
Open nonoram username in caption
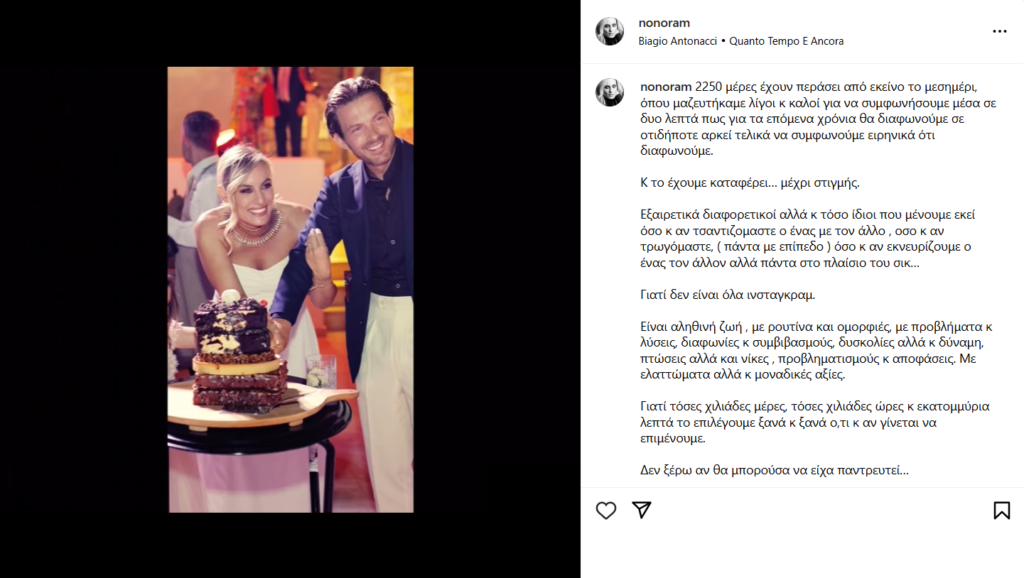coord(665,87)
